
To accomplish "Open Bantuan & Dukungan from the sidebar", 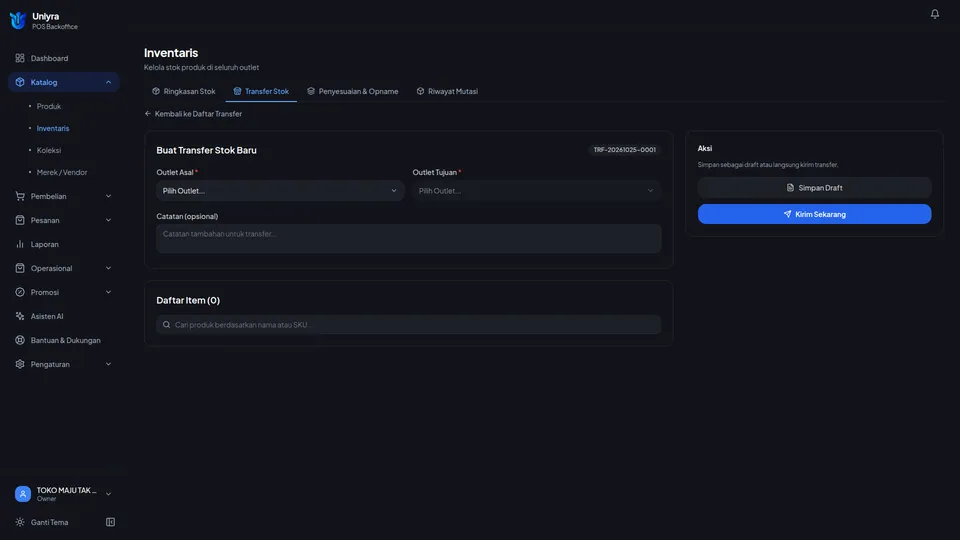I will point(64,340).
